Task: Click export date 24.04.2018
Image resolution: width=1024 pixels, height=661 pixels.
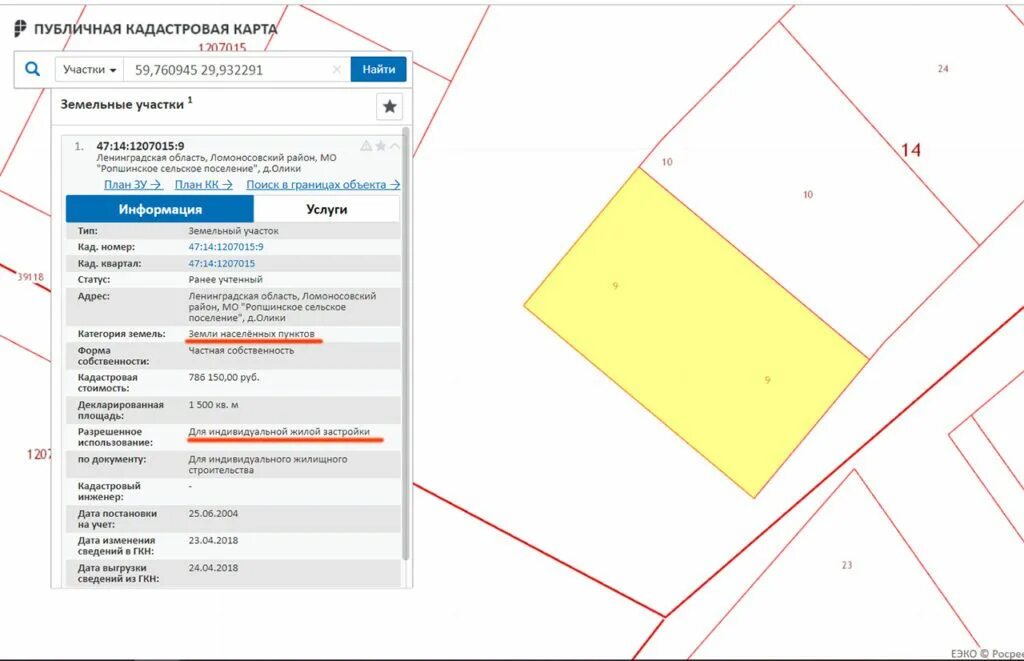Action: [213, 568]
